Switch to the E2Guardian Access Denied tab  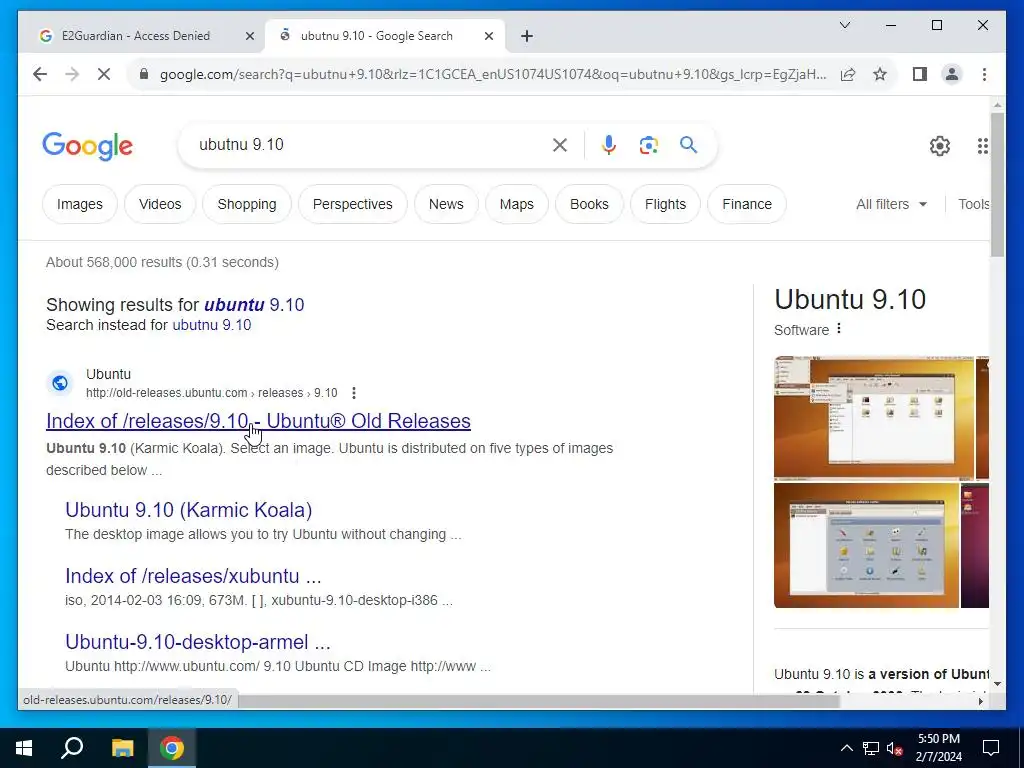click(136, 36)
